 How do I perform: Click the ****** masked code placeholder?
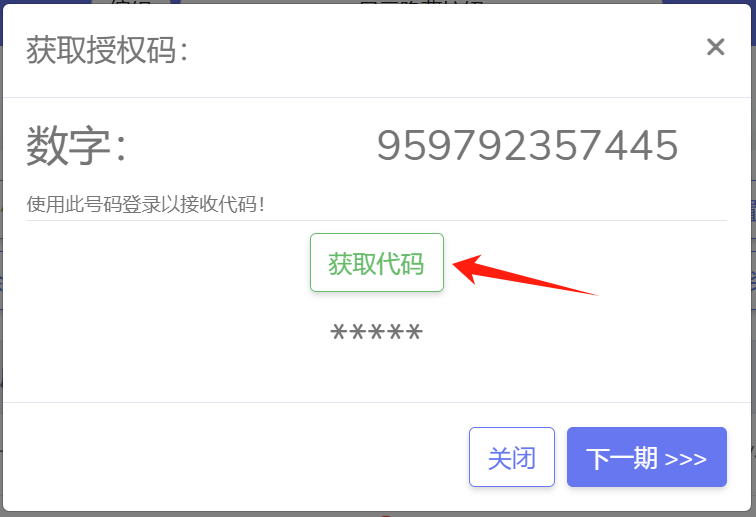tap(377, 332)
